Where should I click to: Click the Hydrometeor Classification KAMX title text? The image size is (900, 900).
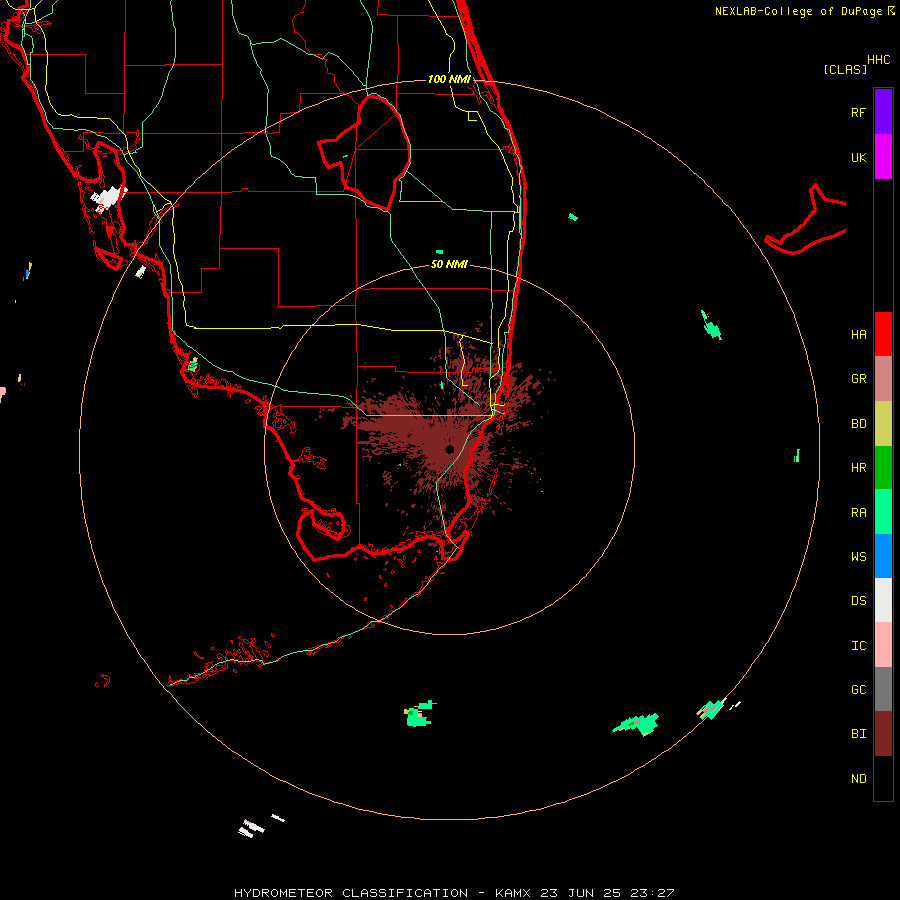[x=454, y=893]
